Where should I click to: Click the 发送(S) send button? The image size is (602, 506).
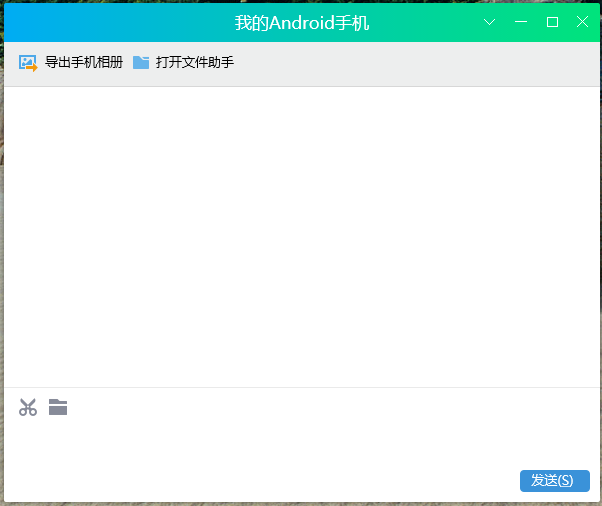pyautogui.click(x=555, y=481)
